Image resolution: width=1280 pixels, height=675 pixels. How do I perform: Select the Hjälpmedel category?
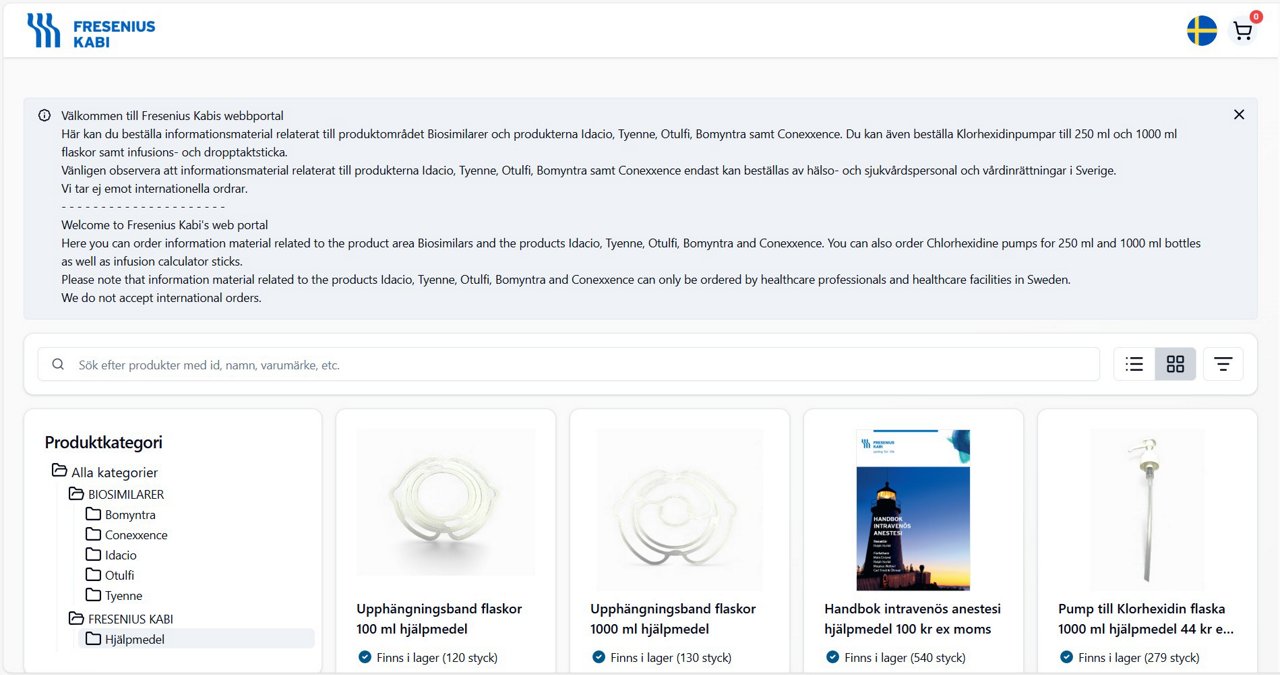tap(135, 639)
